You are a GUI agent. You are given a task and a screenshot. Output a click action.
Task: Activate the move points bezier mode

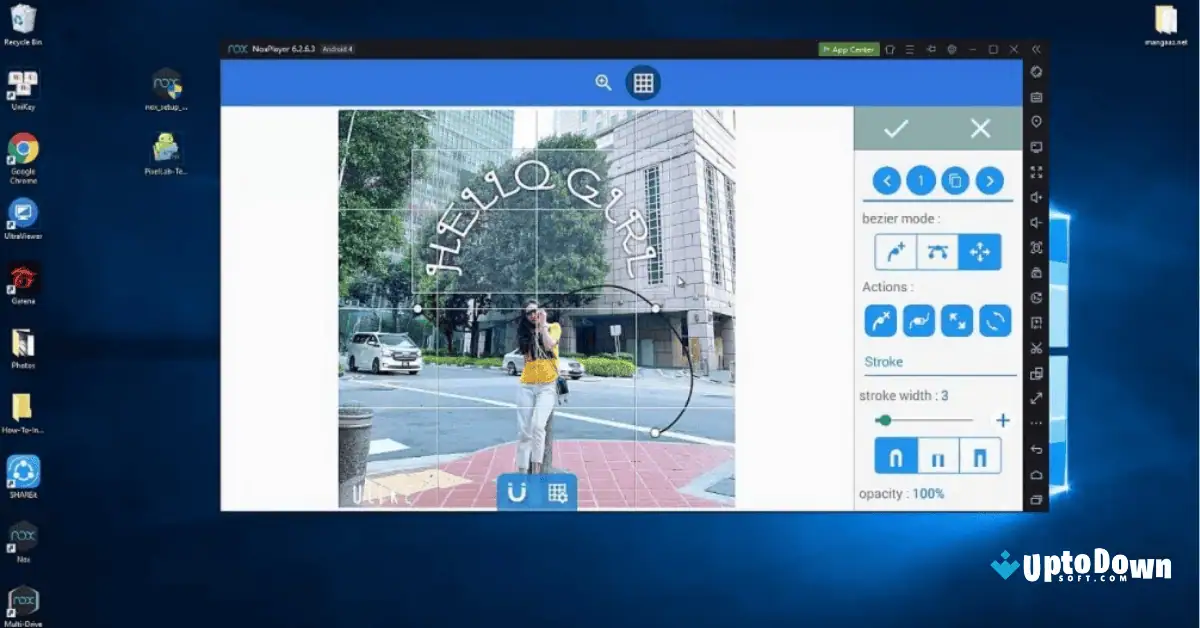979,251
